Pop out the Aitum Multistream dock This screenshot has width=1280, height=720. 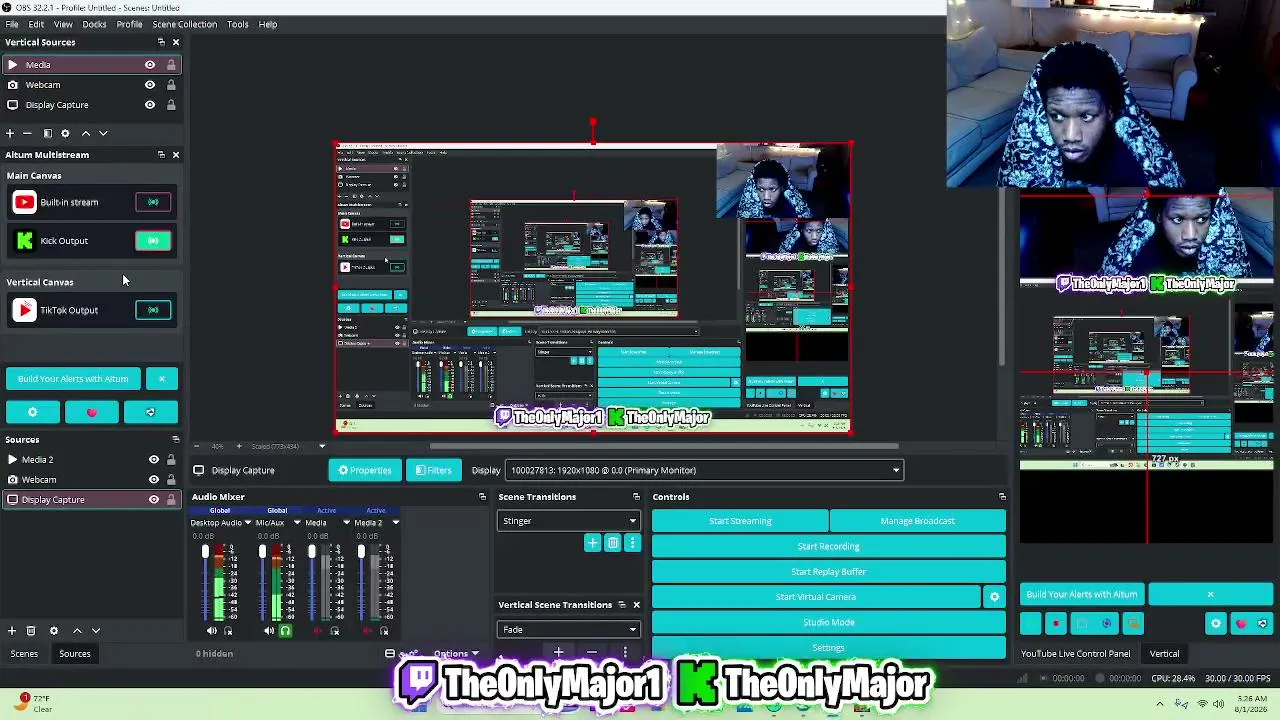coord(161,155)
